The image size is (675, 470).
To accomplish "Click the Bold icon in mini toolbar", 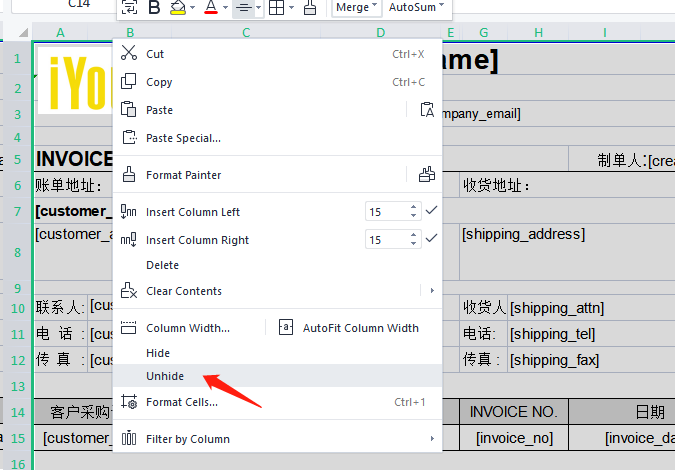I will [154, 8].
